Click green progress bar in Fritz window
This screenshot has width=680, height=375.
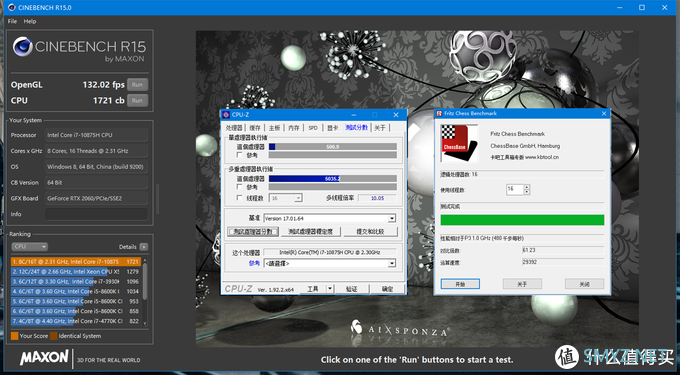click(x=522, y=220)
